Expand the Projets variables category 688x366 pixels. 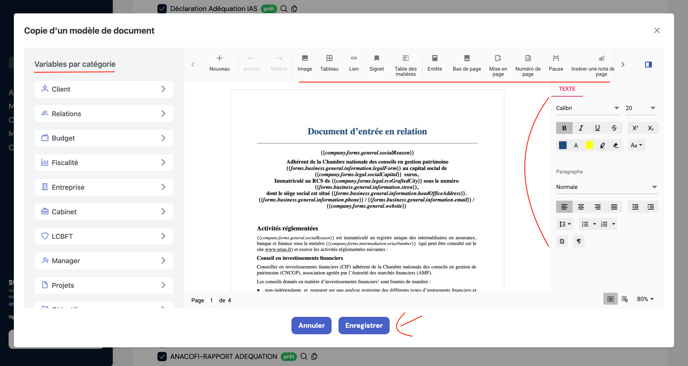tap(104, 285)
